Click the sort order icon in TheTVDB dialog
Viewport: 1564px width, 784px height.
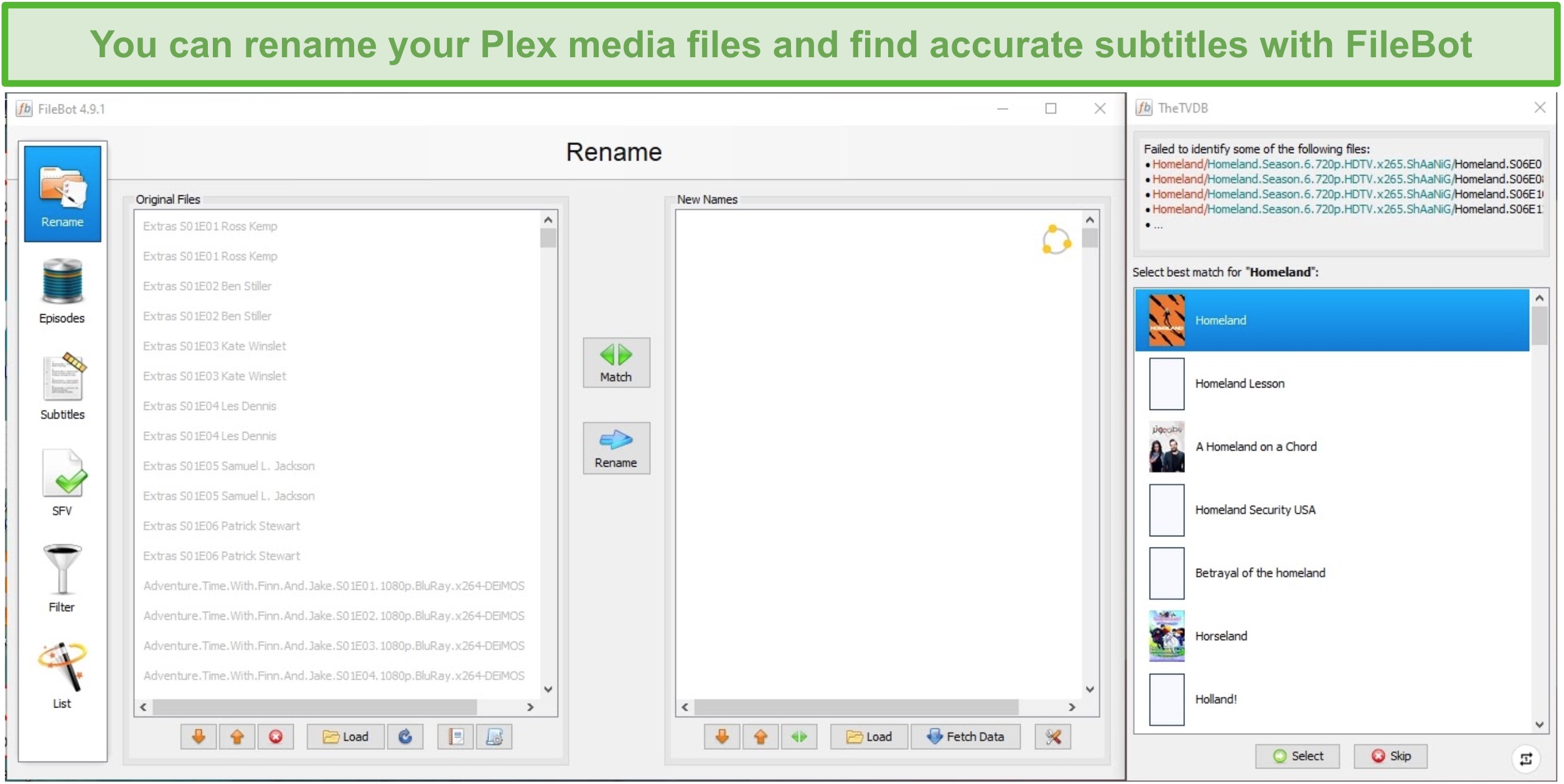[x=1526, y=759]
